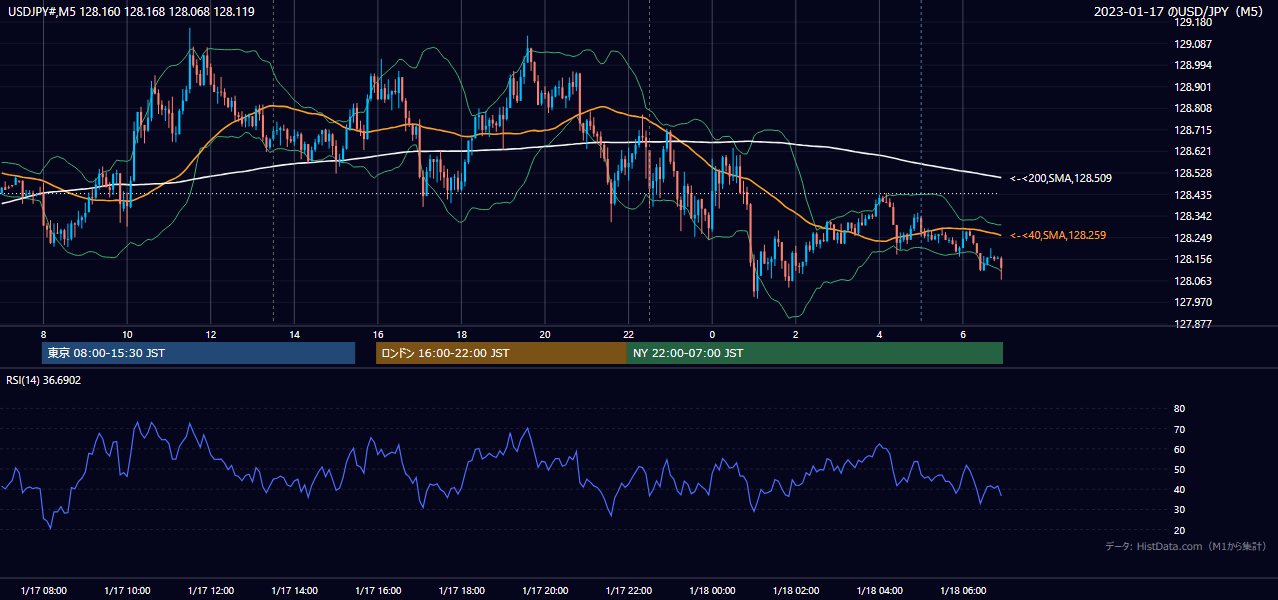Click the RSI axis value 50

click(x=1180, y=469)
